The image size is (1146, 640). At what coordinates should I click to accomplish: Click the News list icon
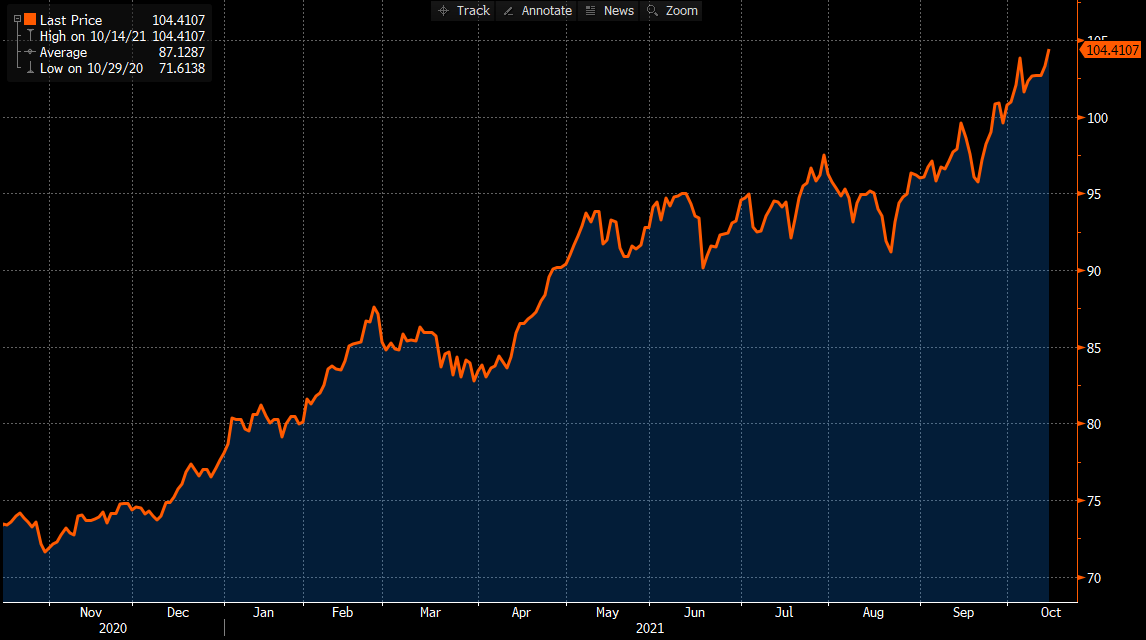point(590,10)
